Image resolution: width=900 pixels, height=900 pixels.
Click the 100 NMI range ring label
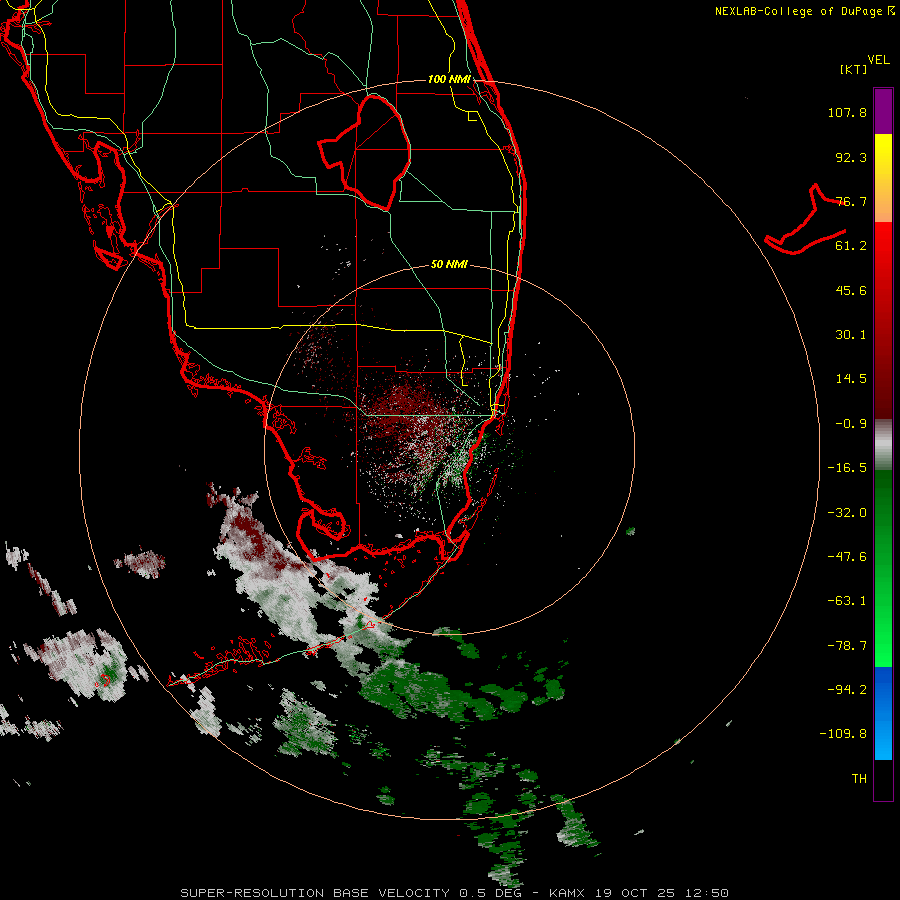449,79
